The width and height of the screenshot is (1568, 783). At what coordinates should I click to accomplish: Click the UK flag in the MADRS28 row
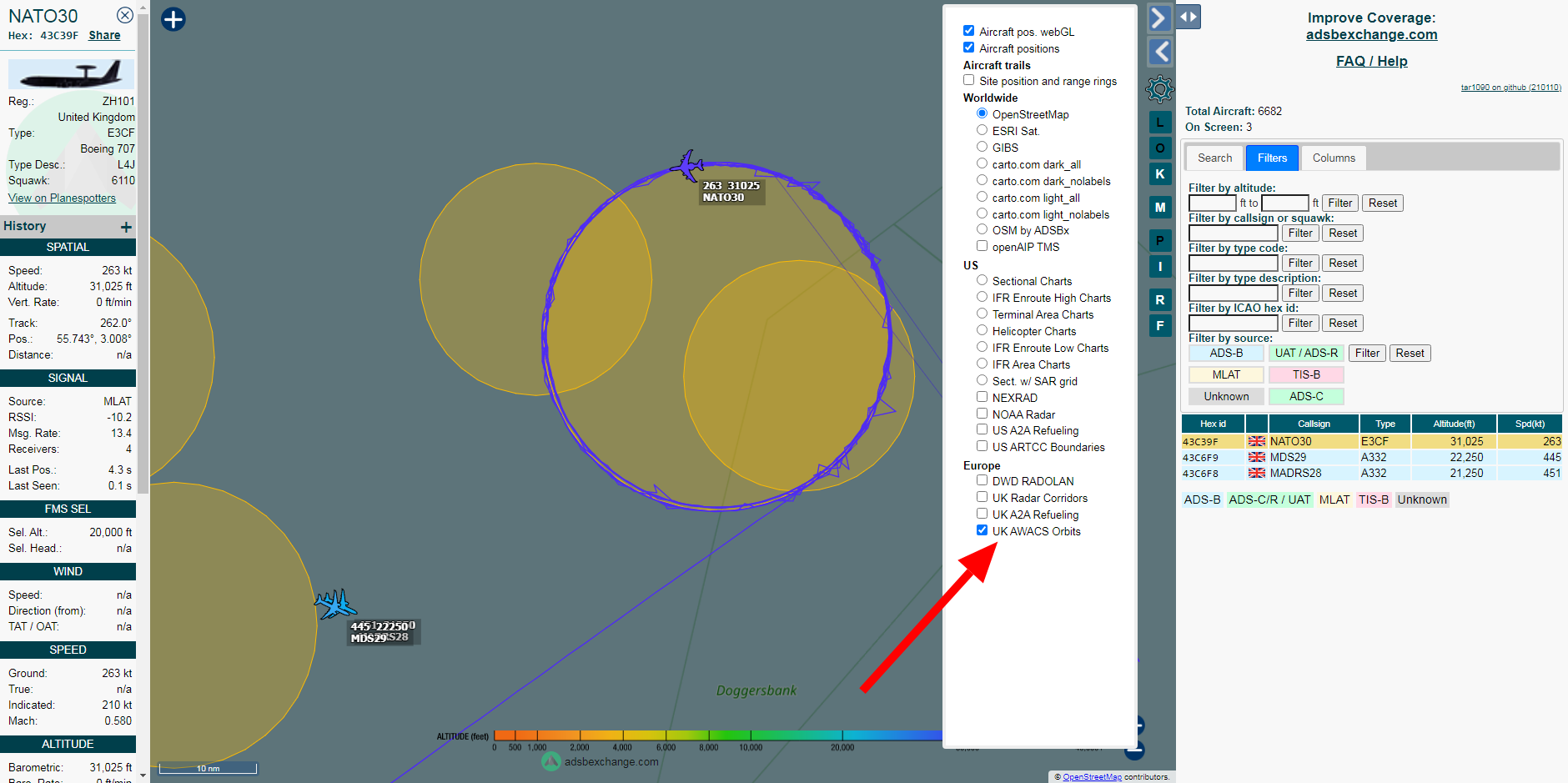pyautogui.click(x=1257, y=473)
